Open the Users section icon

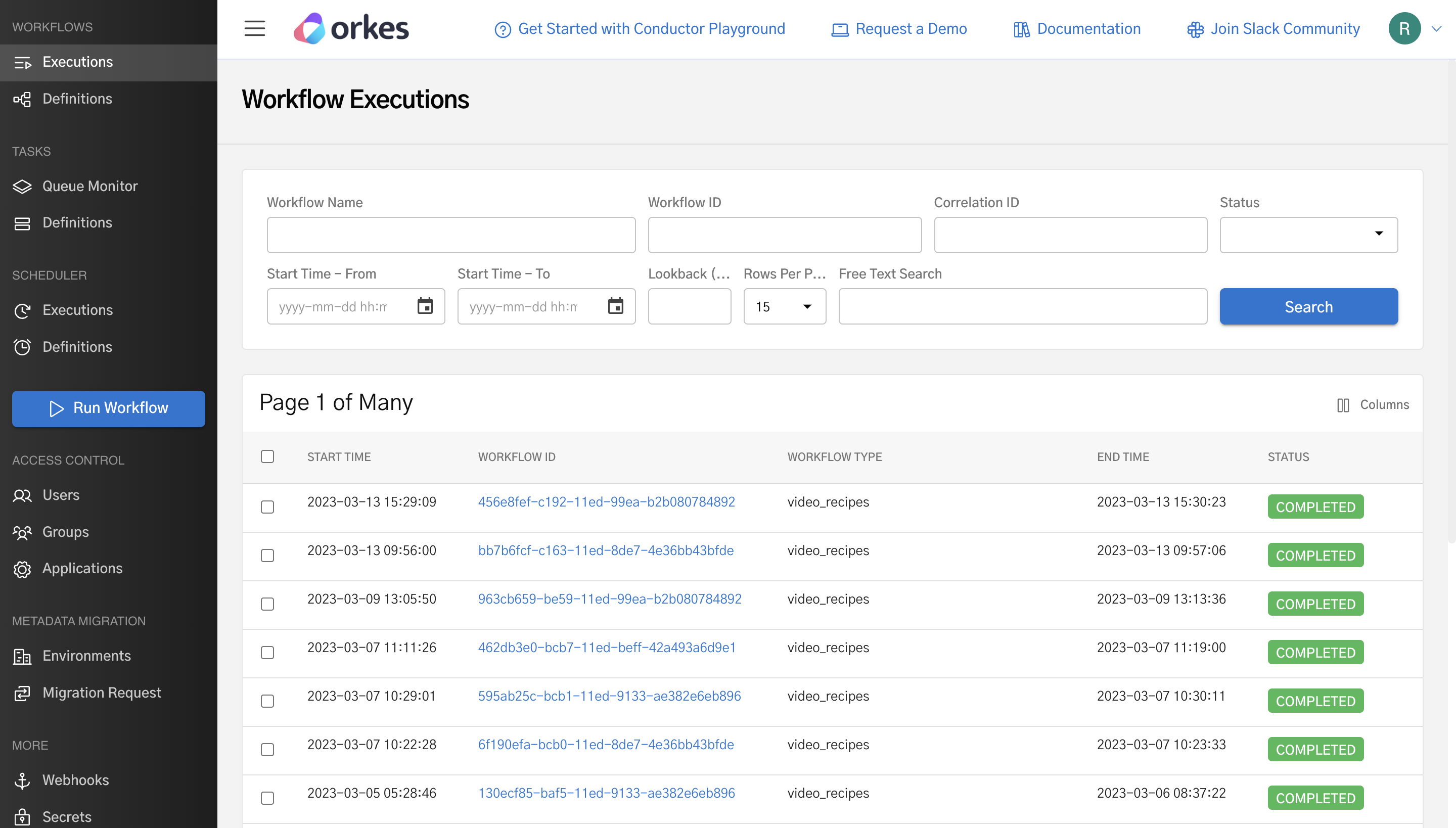(x=22, y=495)
